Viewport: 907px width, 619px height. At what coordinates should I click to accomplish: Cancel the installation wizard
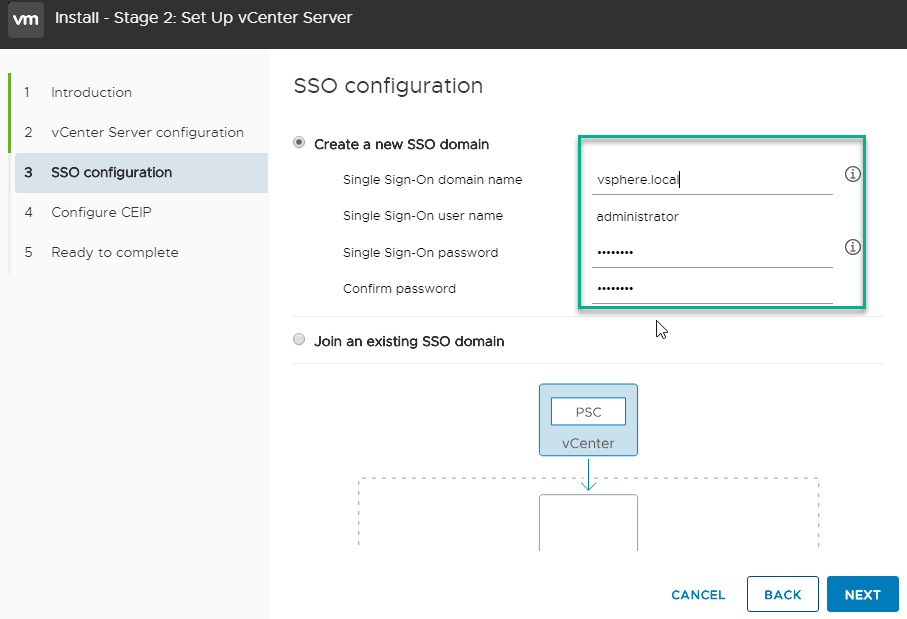click(698, 594)
